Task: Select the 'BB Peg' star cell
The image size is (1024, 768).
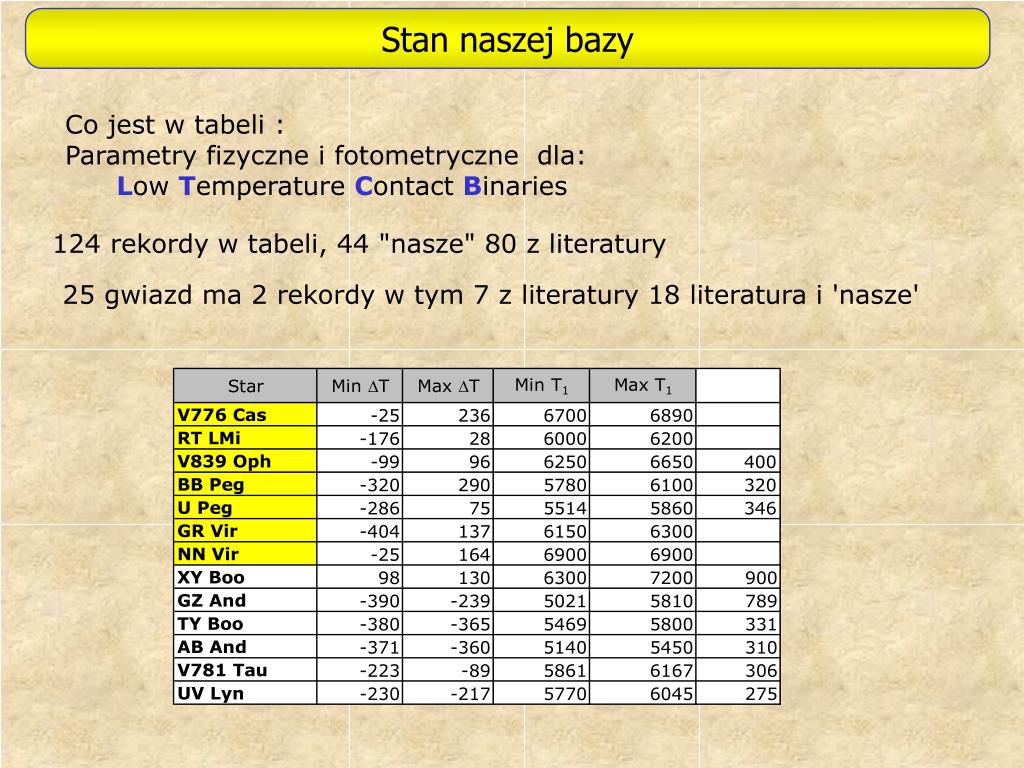Action: pyautogui.click(x=246, y=484)
